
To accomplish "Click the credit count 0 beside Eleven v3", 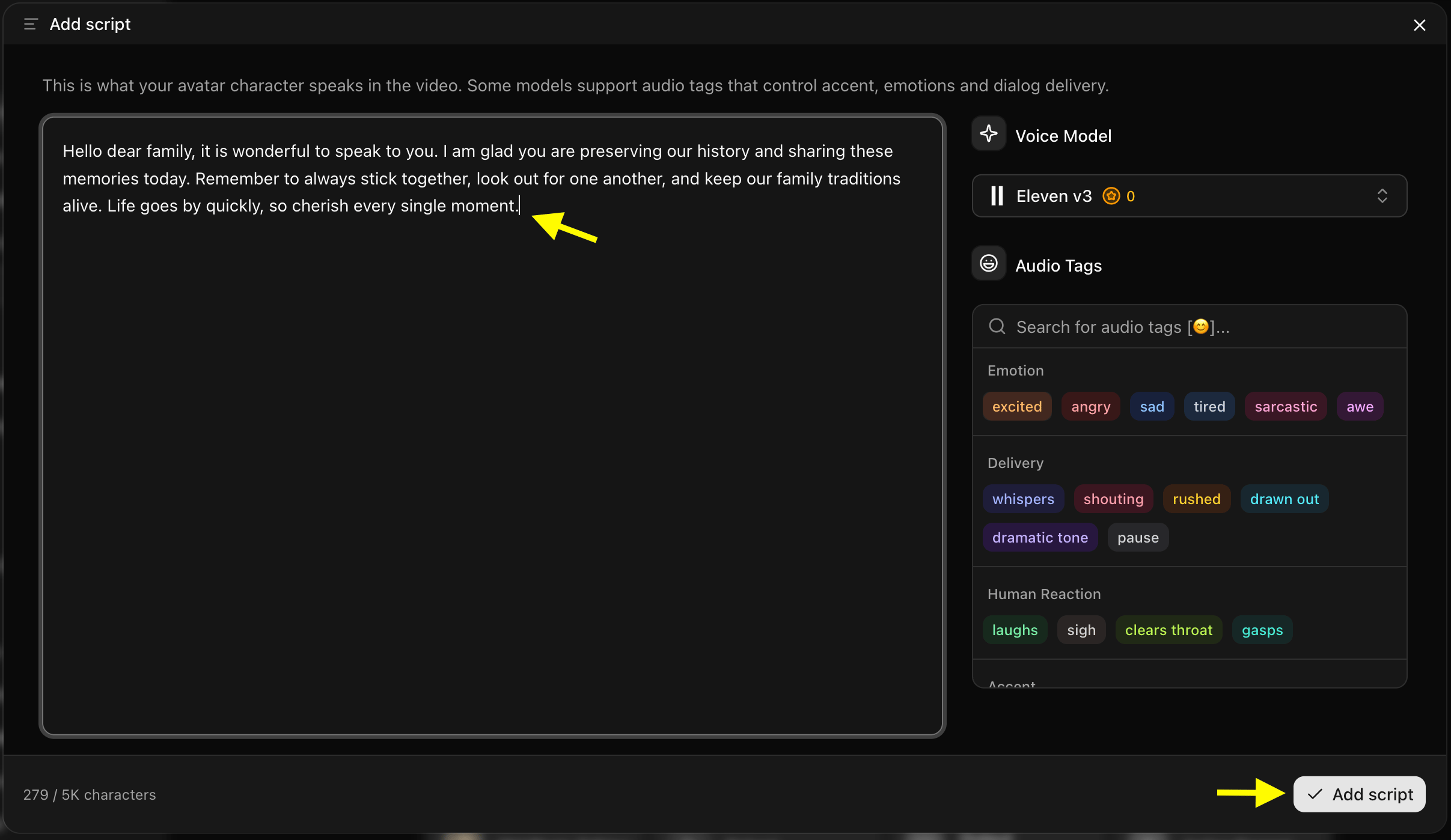I will (1130, 196).
